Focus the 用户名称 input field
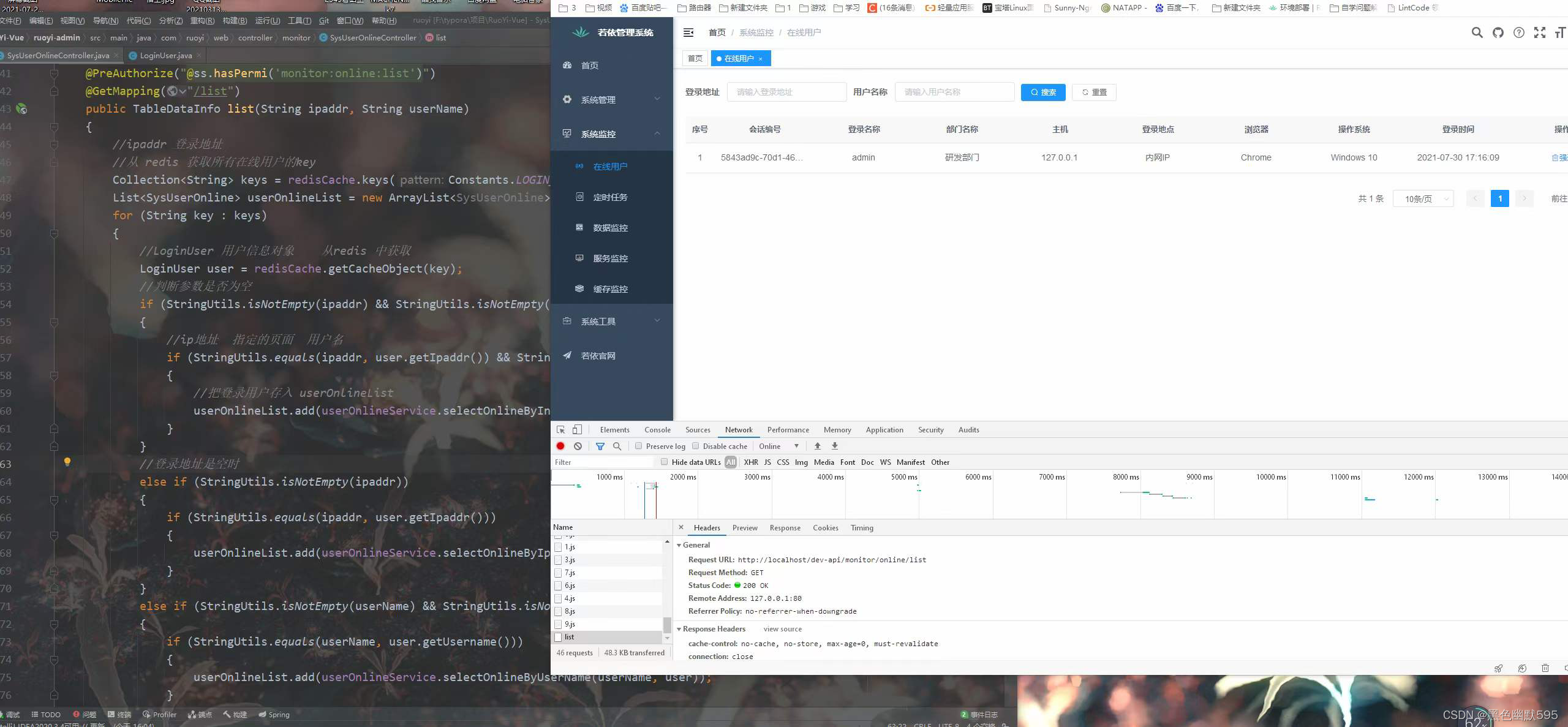The height and width of the screenshot is (727, 1568). pos(954,92)
